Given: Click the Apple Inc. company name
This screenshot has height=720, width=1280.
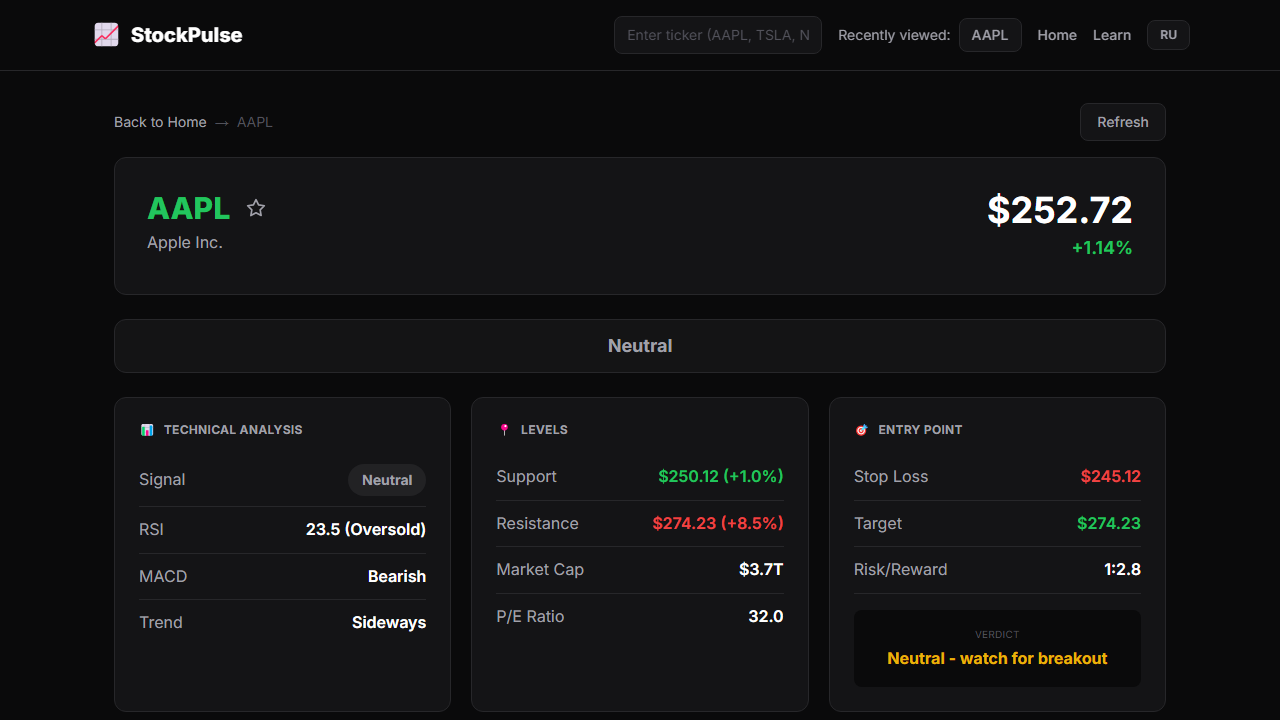Looking at the screenshot, I should point(185,242).
